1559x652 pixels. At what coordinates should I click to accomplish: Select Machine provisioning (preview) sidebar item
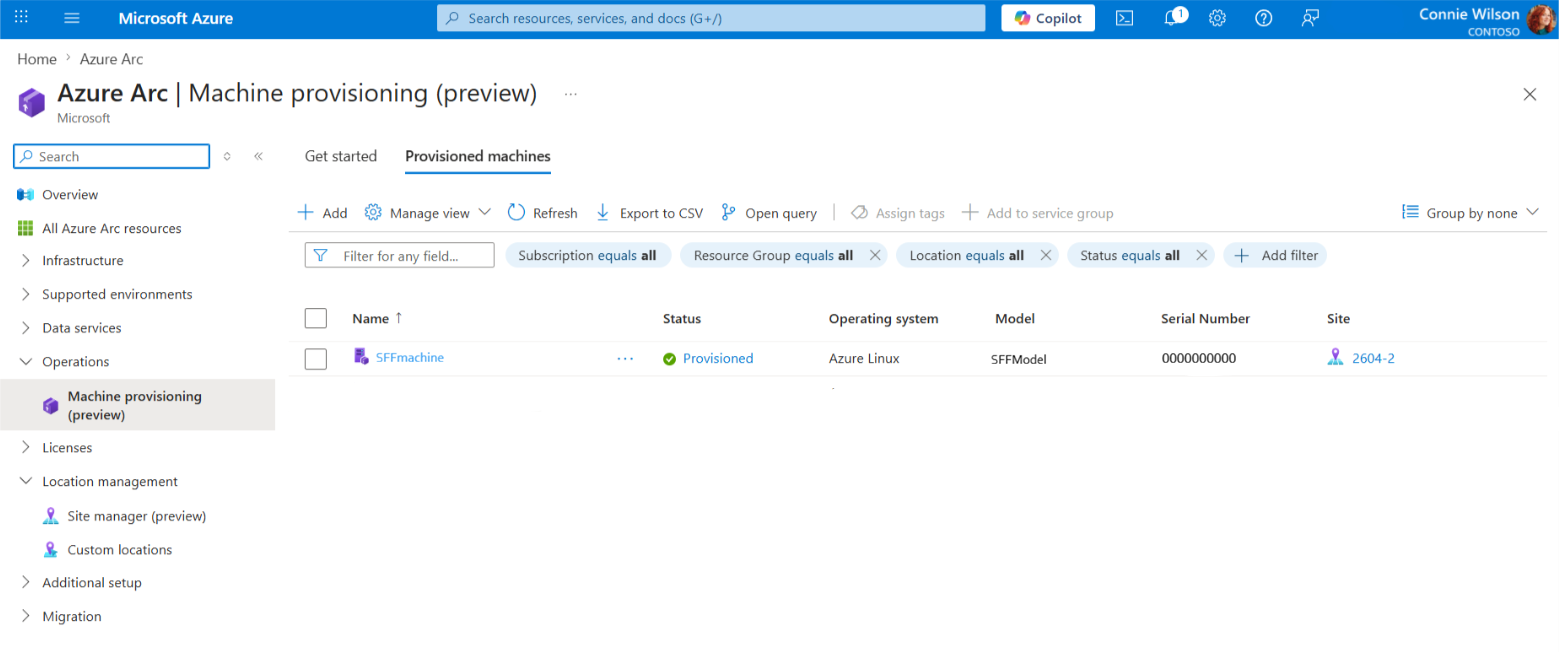pyautogui.click(x=138, y=405)
